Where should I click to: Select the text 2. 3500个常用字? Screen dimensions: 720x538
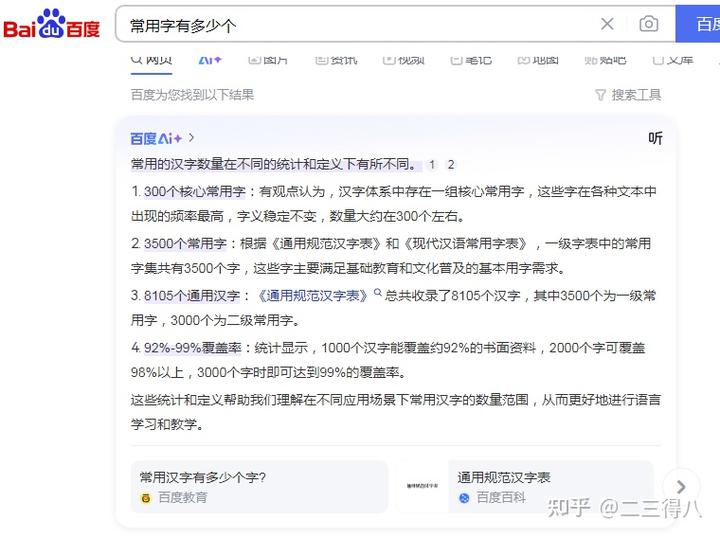(179, 243)
